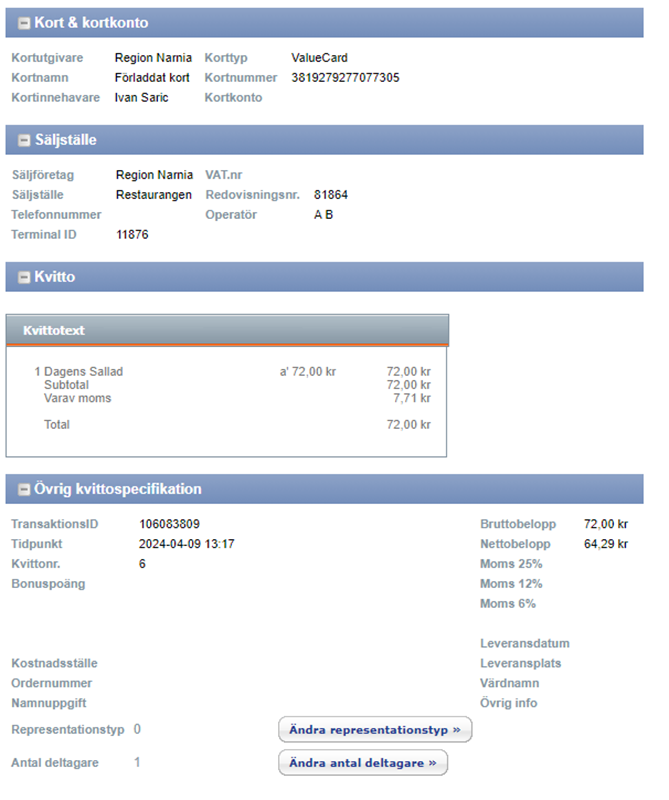Click card number 3819279277077305
Image resolution: width=669 pixels, height=800 pixels.
(345, 77)
